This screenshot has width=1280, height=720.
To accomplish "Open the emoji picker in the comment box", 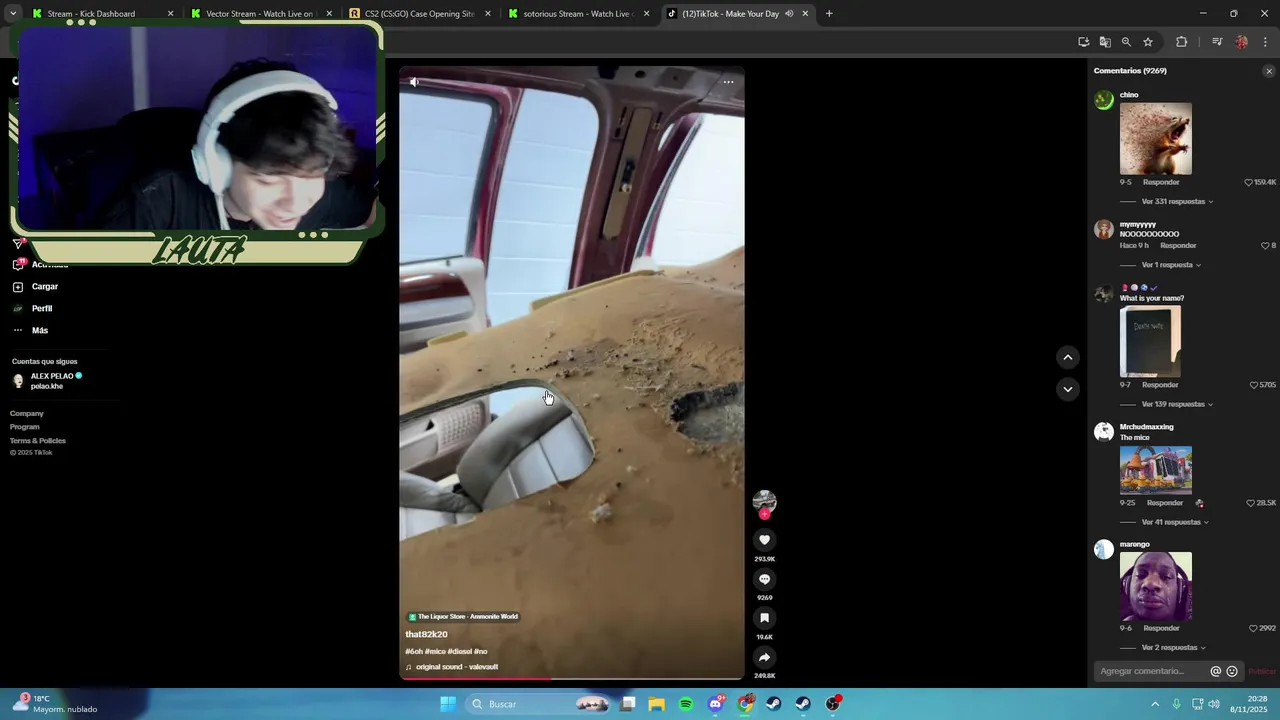I will [1232, 671].
